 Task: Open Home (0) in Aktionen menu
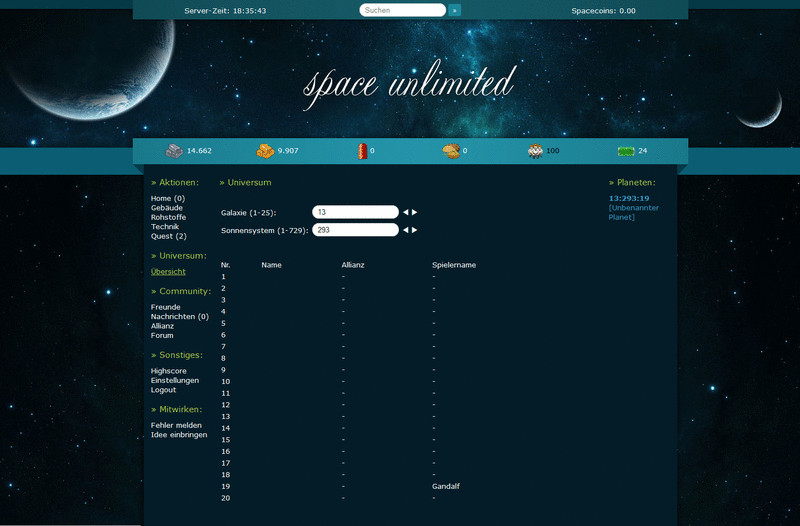pyautogui.click(x=168, y=198)
